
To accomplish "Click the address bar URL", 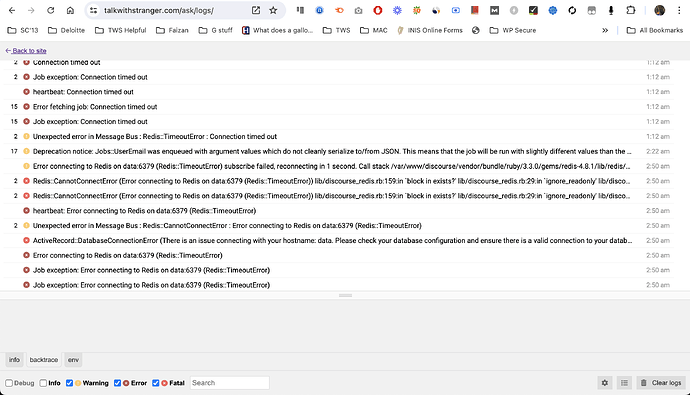I will [x=159, y=10].
